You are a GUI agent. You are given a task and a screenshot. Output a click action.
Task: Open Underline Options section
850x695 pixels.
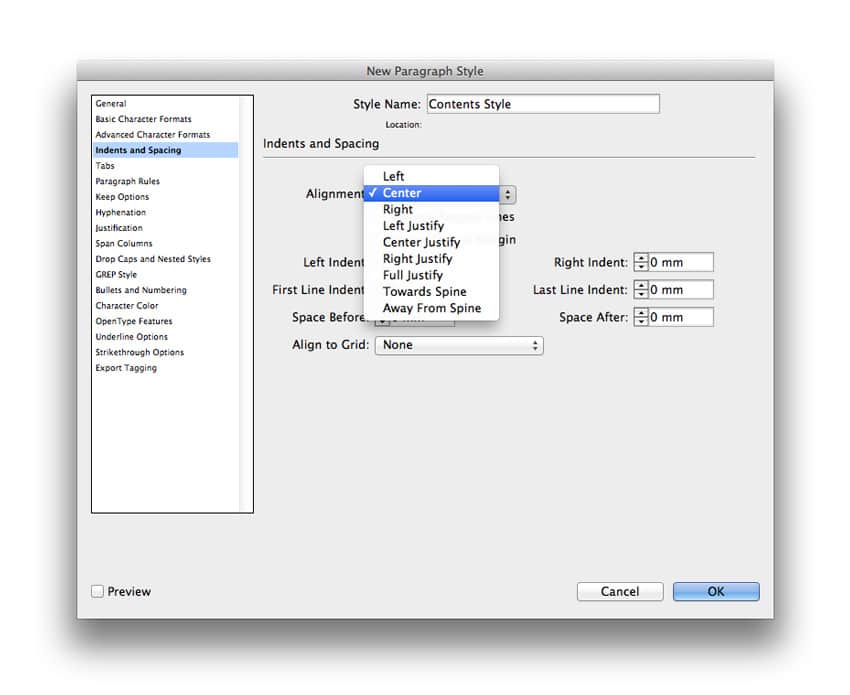click(x=131, y=337)
